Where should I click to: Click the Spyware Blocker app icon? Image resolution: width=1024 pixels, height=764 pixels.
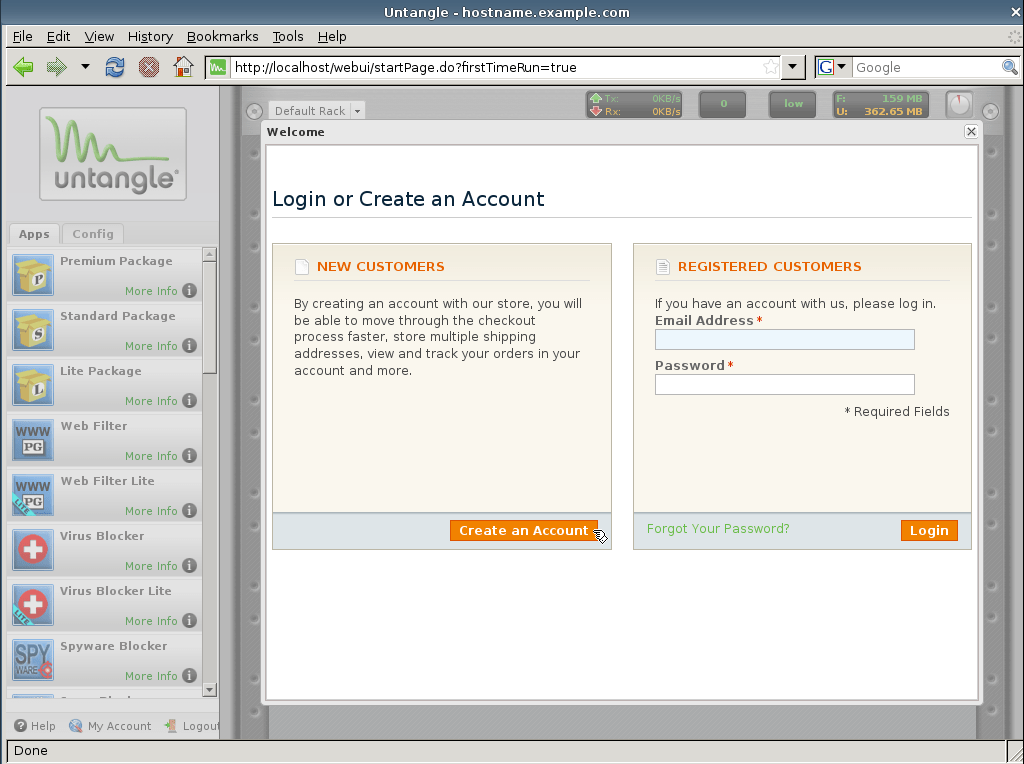(x=33, y=660)
